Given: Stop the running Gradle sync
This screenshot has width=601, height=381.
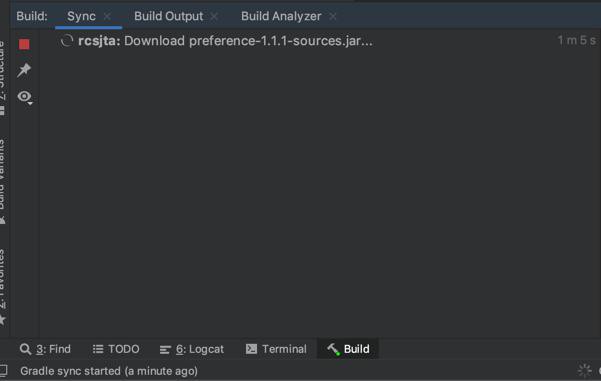Looking at the screenshot, I should pos(24,44).
